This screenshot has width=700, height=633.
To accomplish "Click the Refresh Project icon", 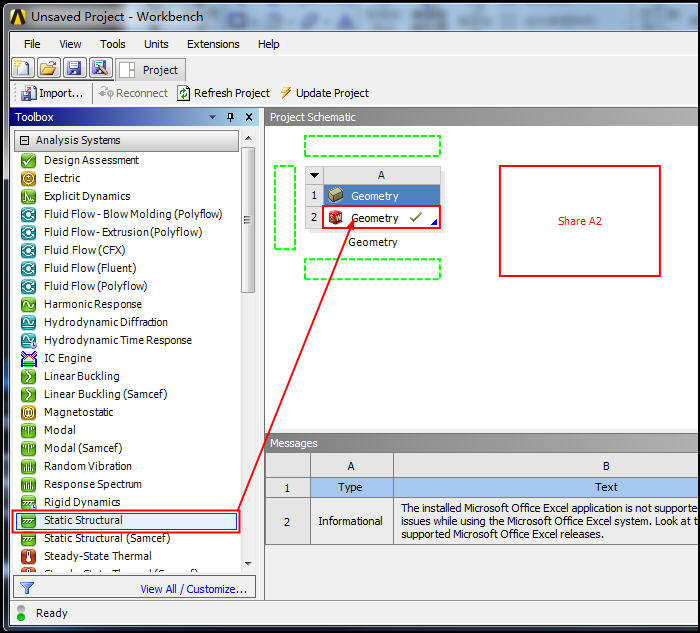I will pyautogui.click(x=184, y=93).
